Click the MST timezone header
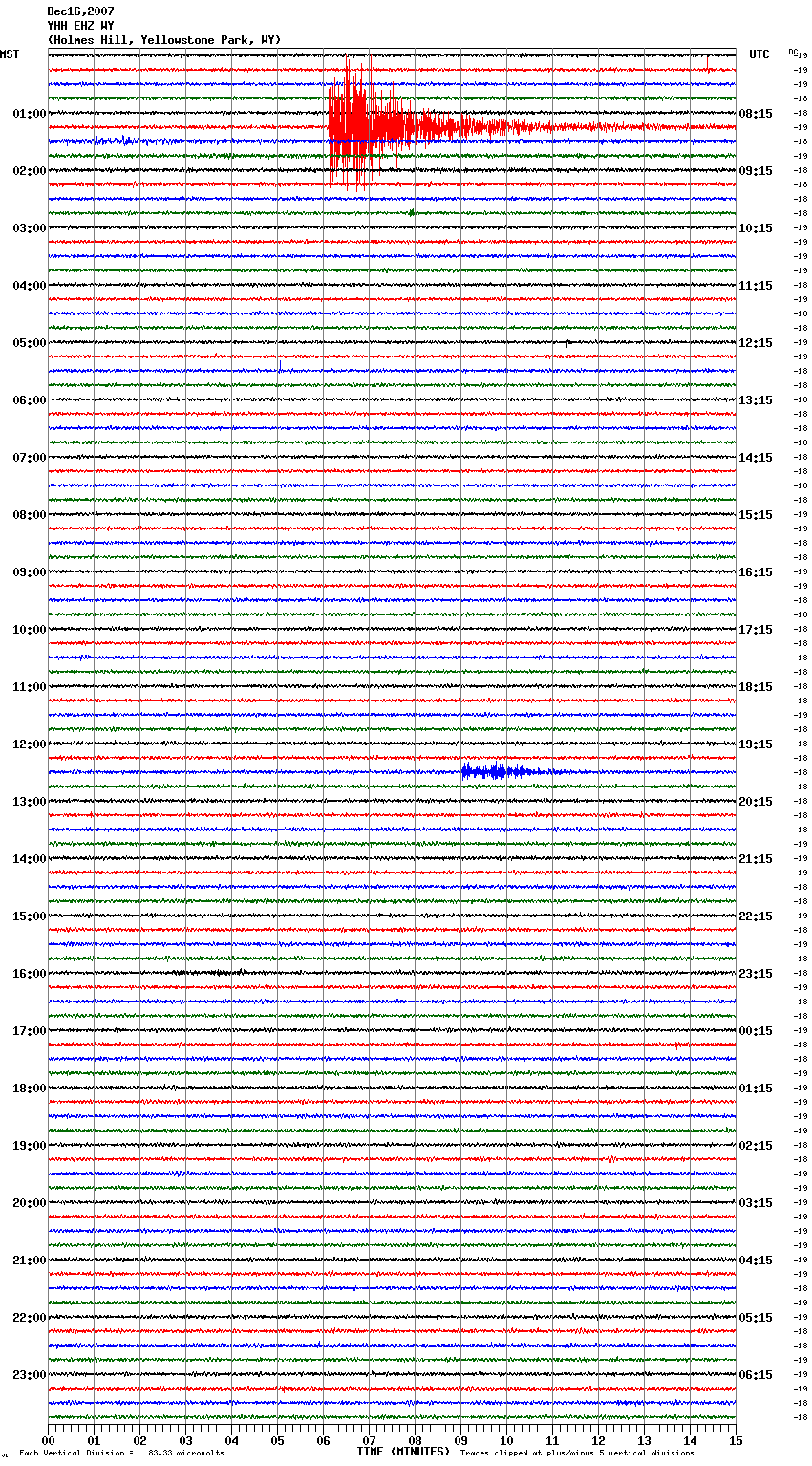The width and height of the screenshot is (812, 1466). [10, 54]
